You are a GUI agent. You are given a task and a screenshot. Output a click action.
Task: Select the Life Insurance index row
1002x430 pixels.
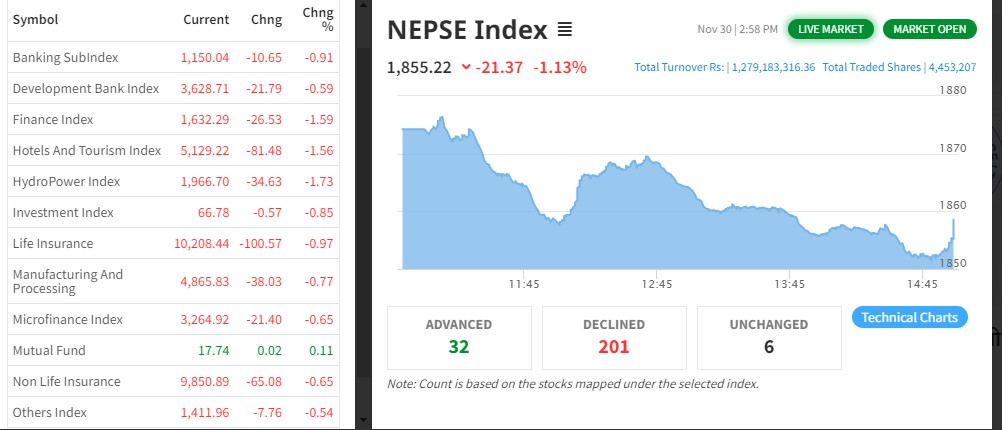(53, 244)
